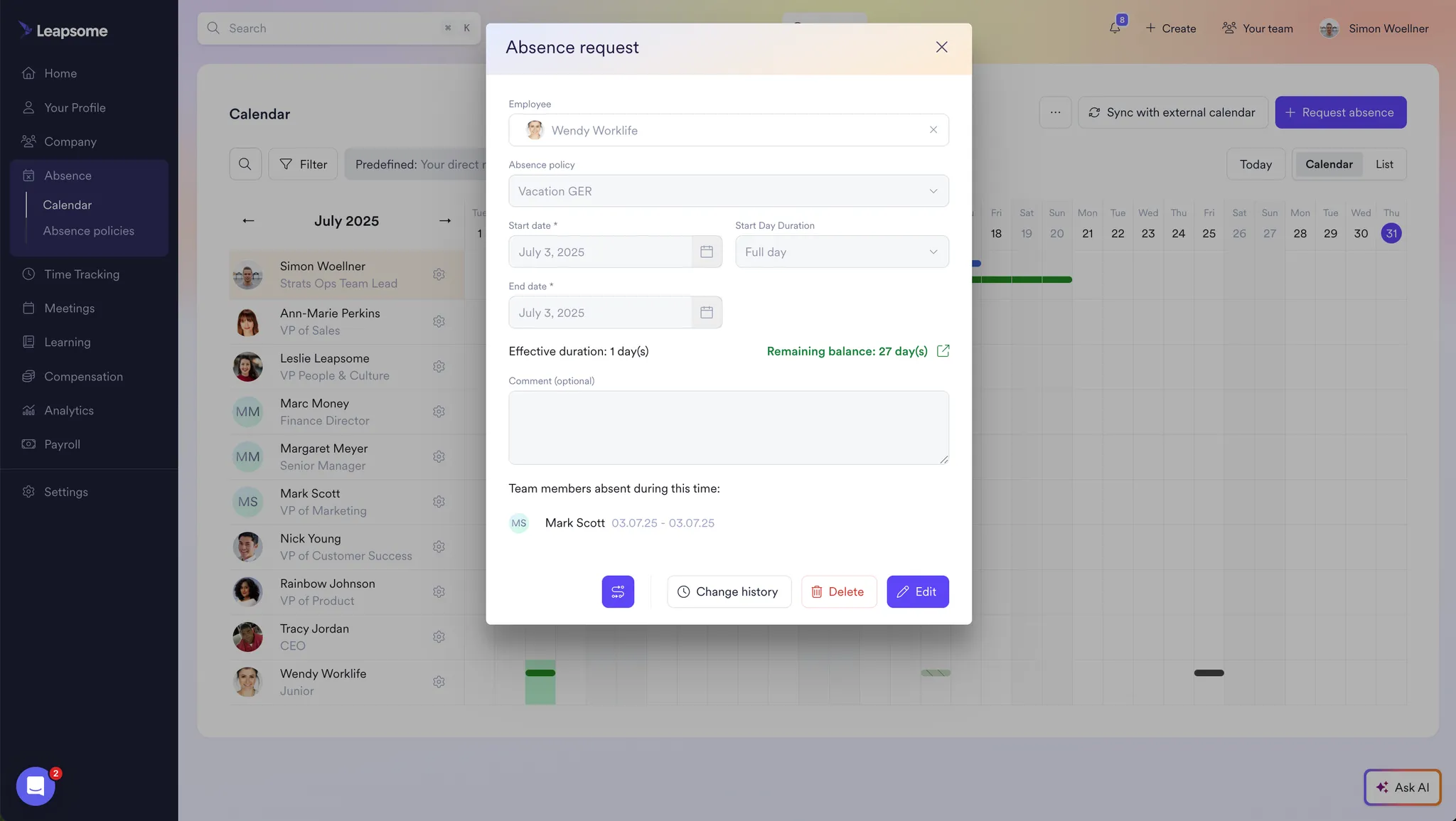
Task: Click the calendar search magnifier icon
Action: point(245,164)
